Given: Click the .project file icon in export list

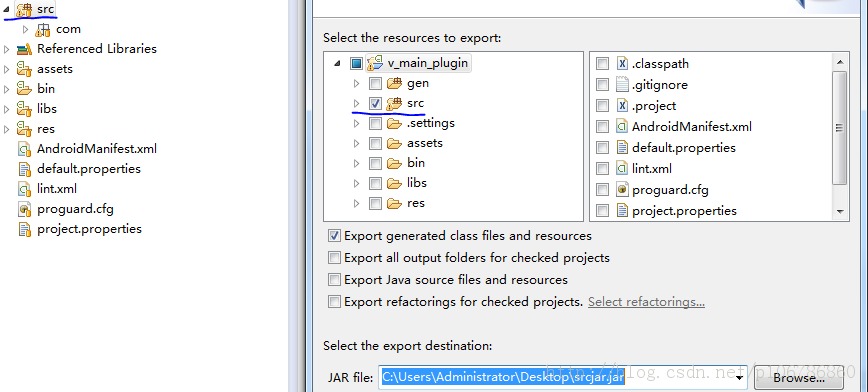Looking at the screenshot, I should point(622,106).
